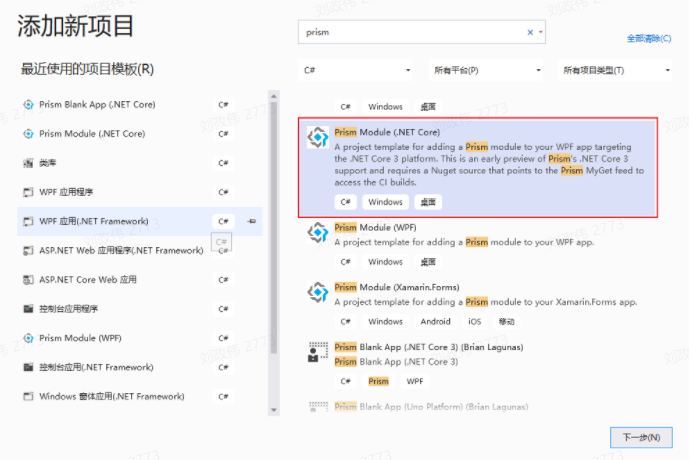The height and width of the screenshot is (460, 689).
Task: Open the C# language filter dropdown
Action: click(357, 70)
